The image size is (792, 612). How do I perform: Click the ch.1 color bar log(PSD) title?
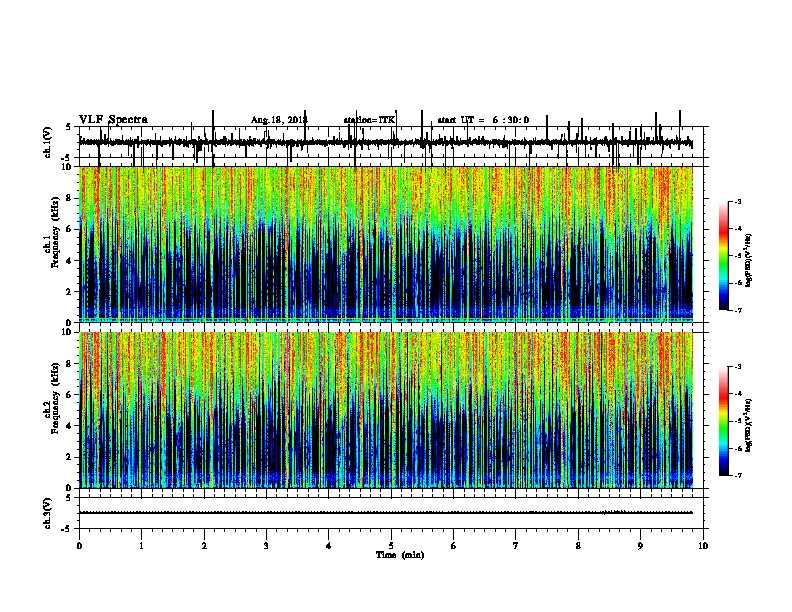coord(748,261)
